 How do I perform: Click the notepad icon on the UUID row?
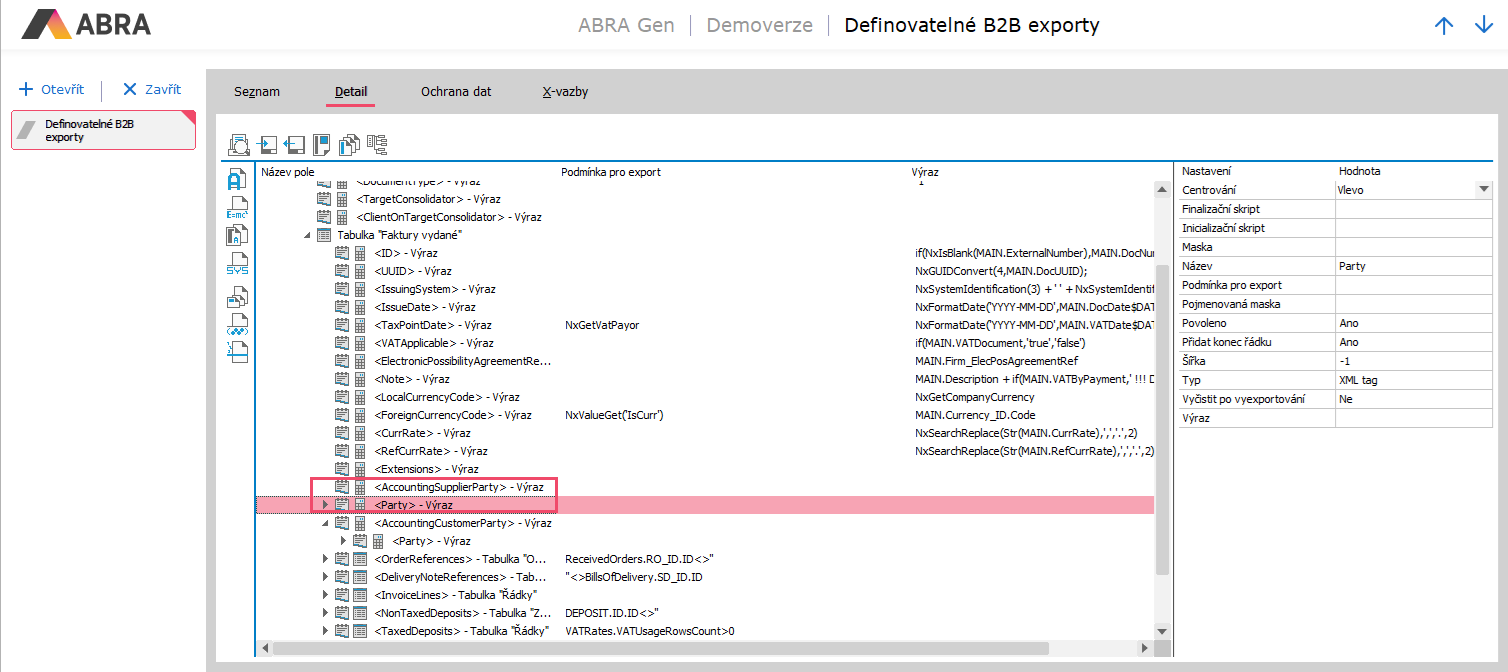point(341,271)
